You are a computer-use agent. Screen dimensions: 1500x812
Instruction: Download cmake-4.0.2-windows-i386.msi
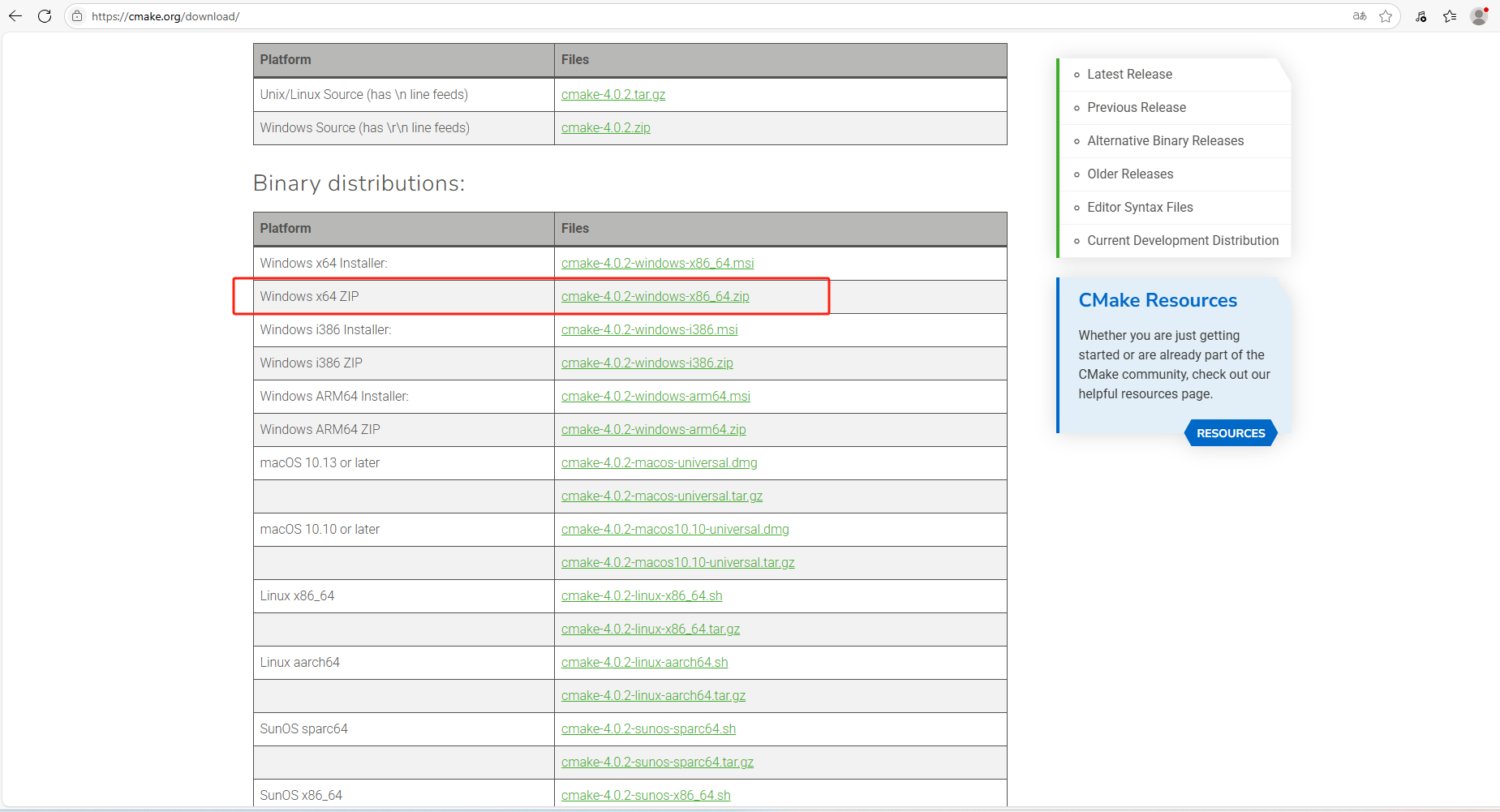pyautogui.click(x=650, y=329)
